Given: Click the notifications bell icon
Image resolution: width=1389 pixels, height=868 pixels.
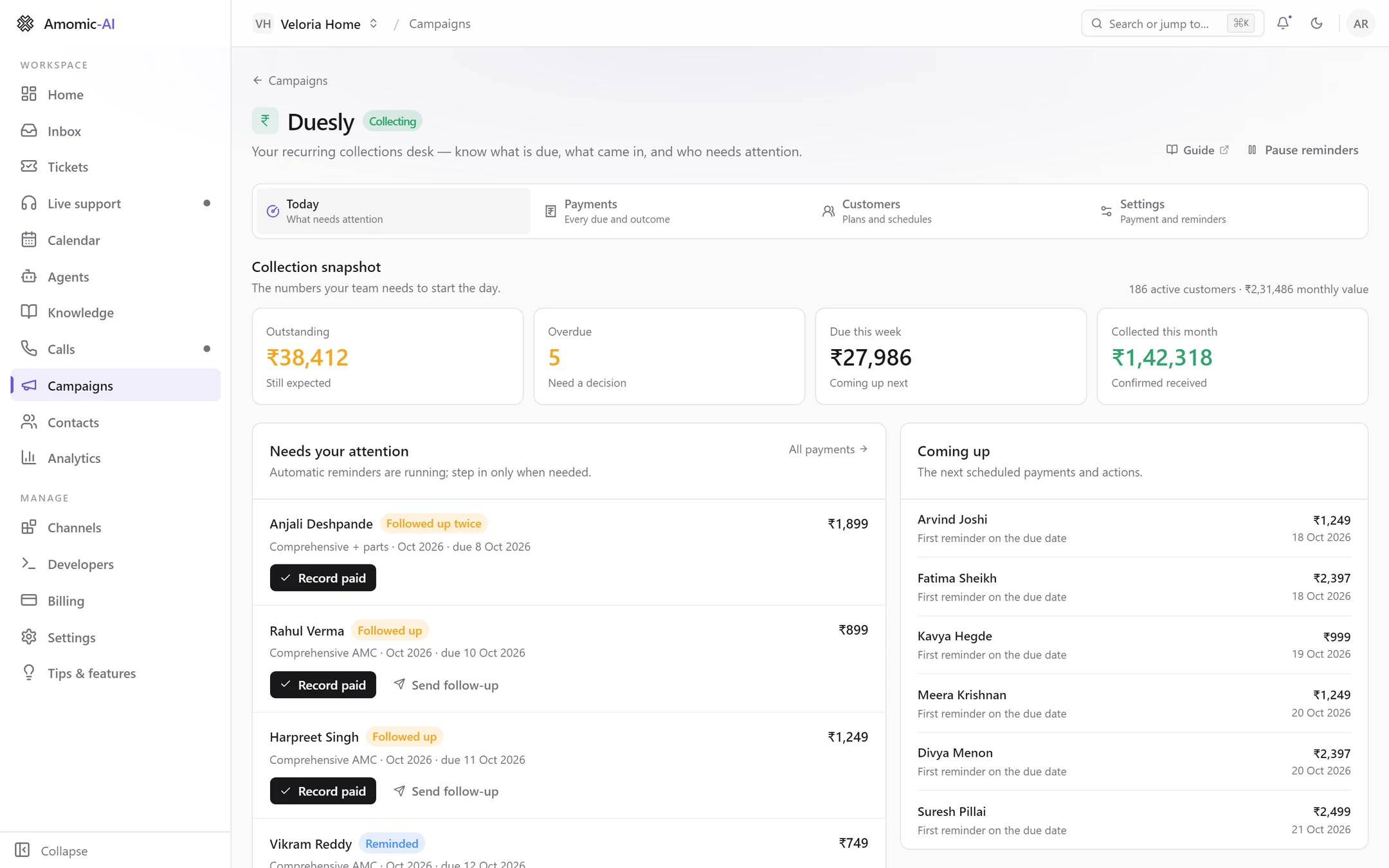Looking at the screenshot, I should click(1283, 23).
